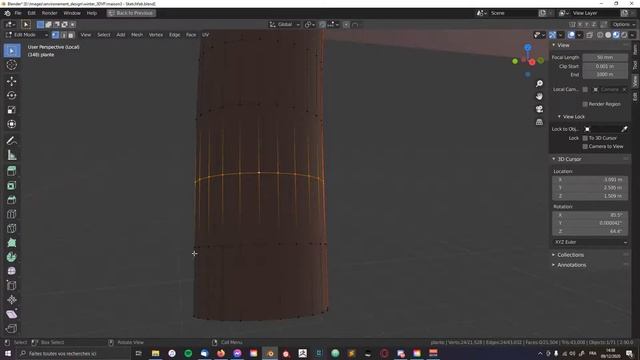Click the pan view hand icon
640x360 pixels.
539,96
